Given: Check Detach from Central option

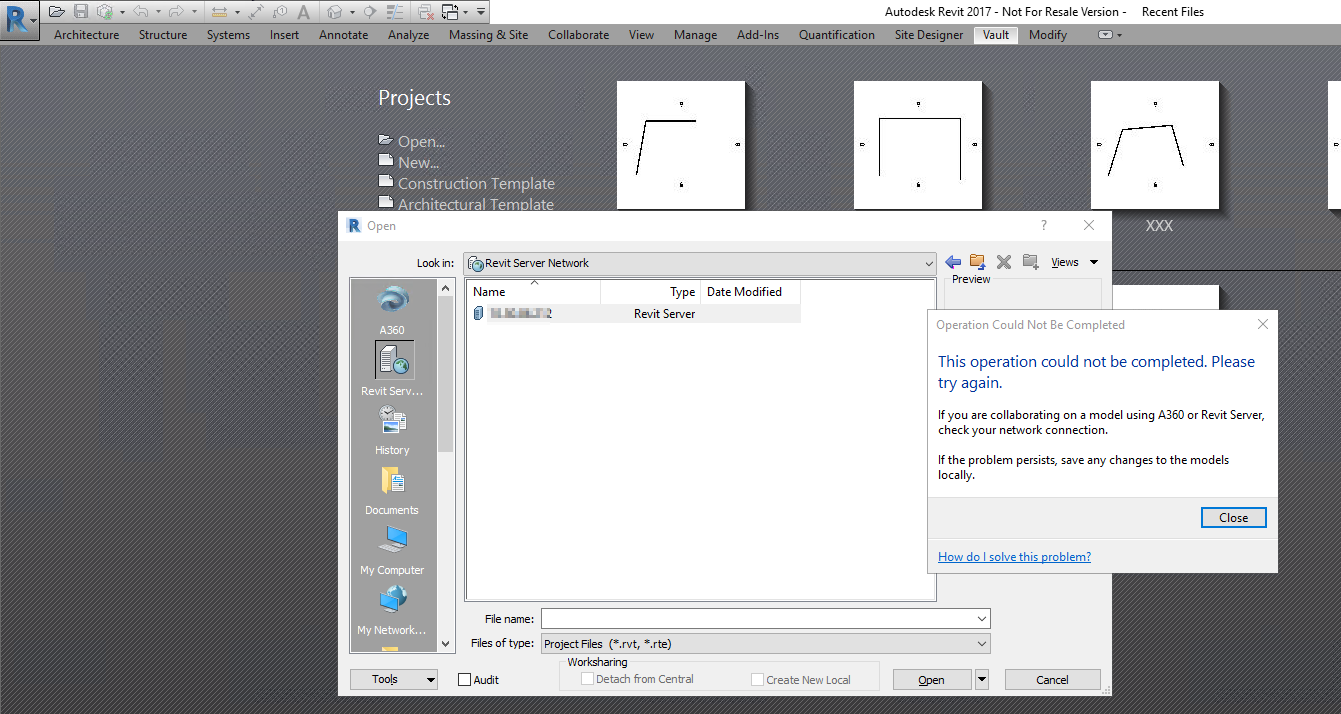Looking at the screenshot, I should [x=588, y=679].
